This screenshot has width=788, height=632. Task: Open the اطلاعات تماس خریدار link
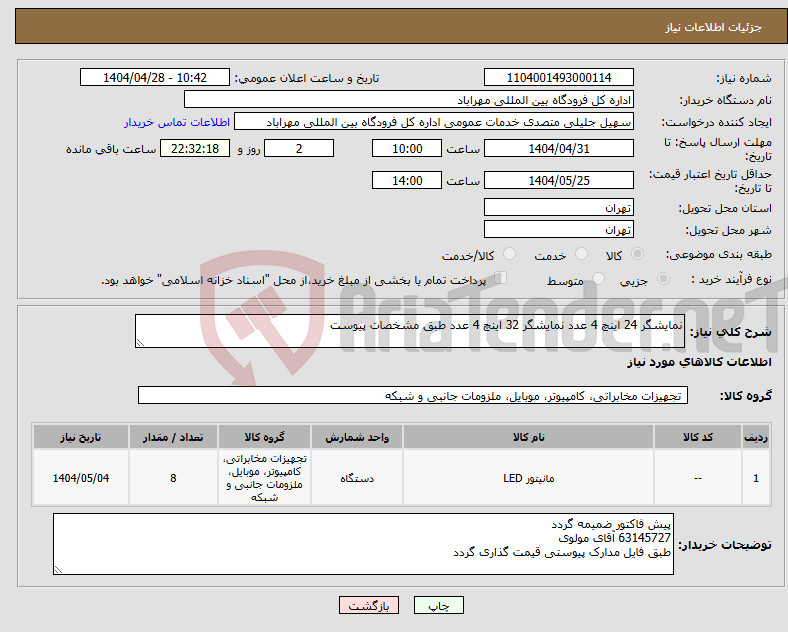(x=177, y=122)
